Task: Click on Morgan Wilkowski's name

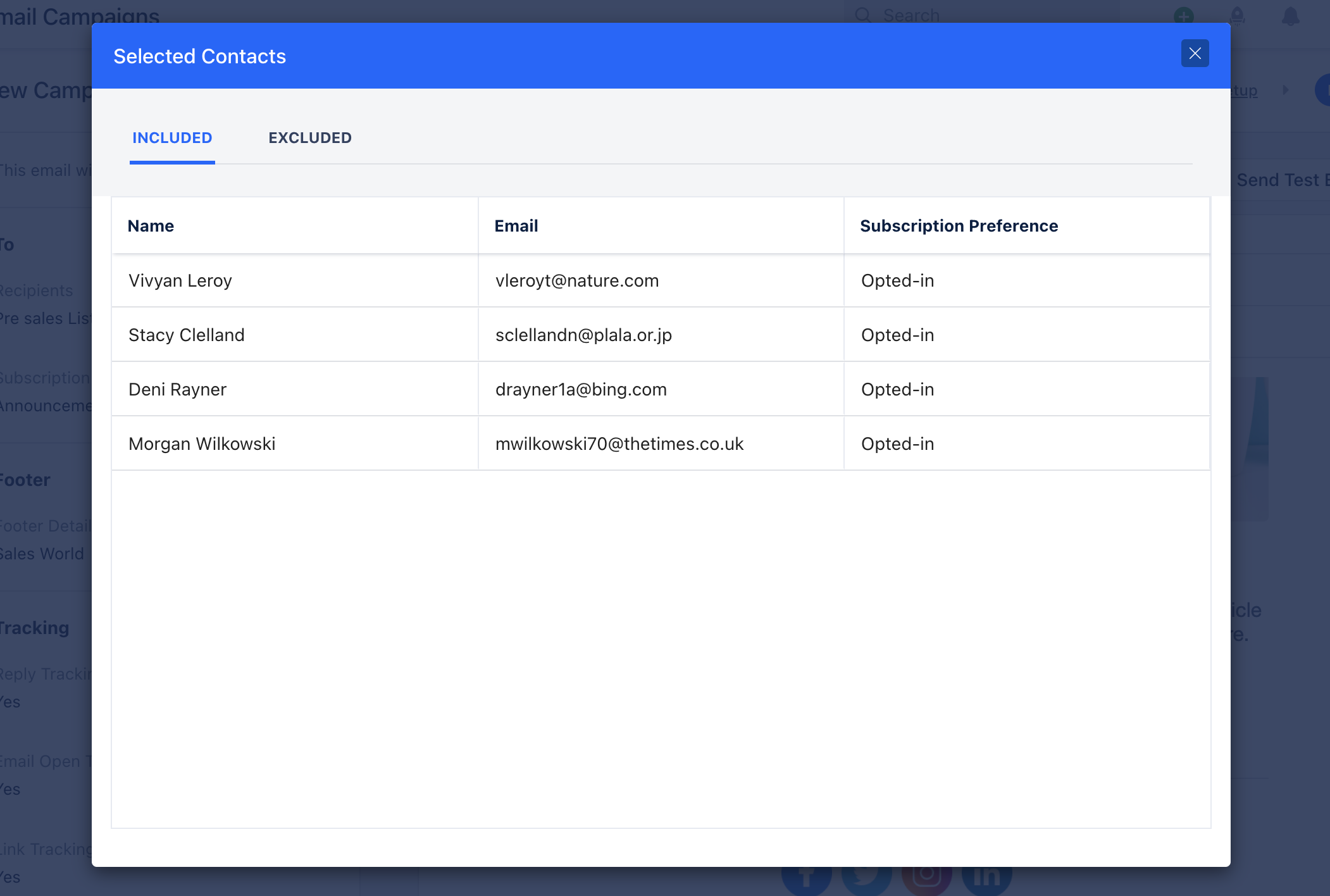Action: click(202, 444)
